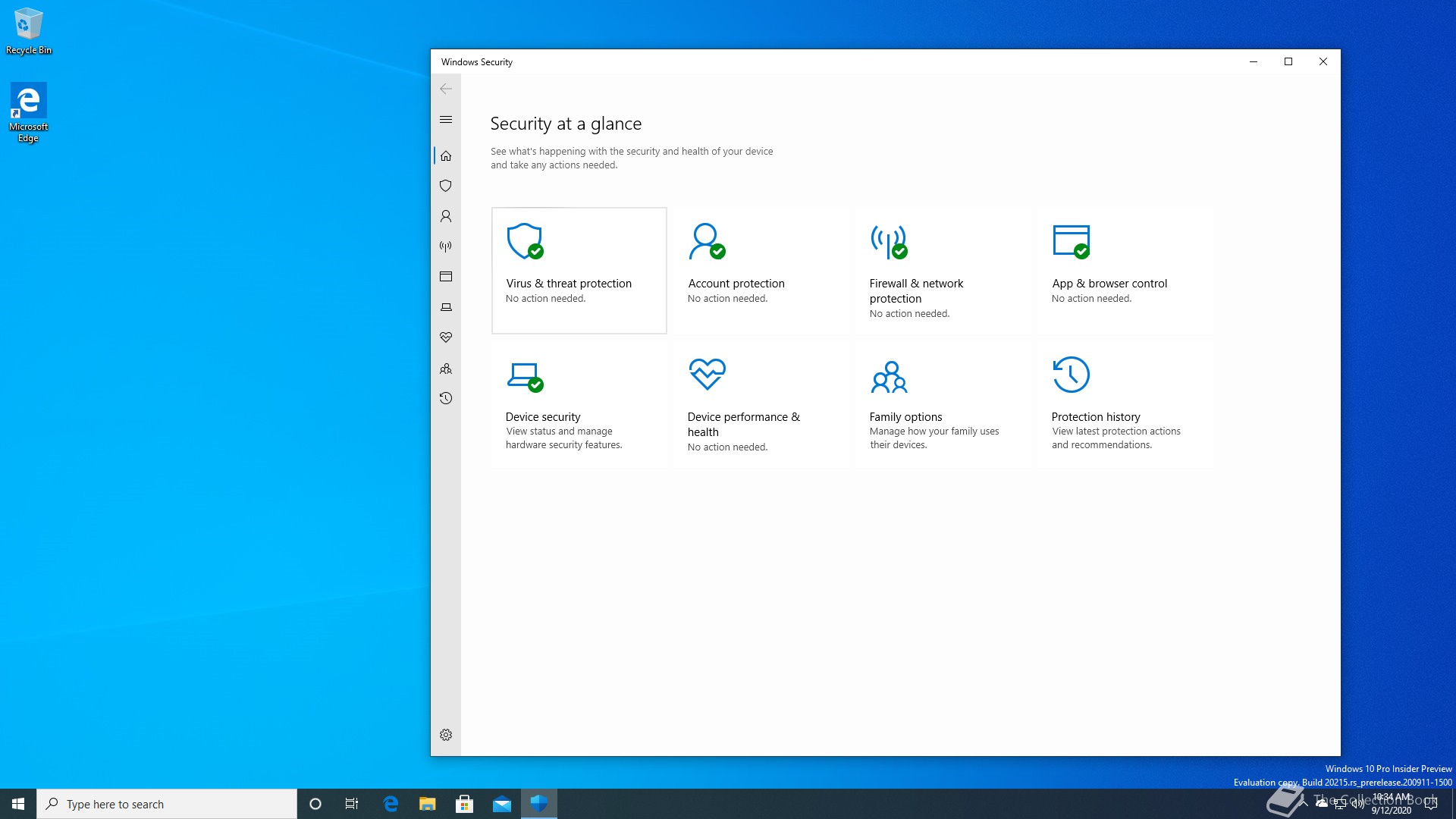The height and width of the screenshot is (819, 1456).
Task: Maximize the Windows Security window
Action: tap(1288, 62)
